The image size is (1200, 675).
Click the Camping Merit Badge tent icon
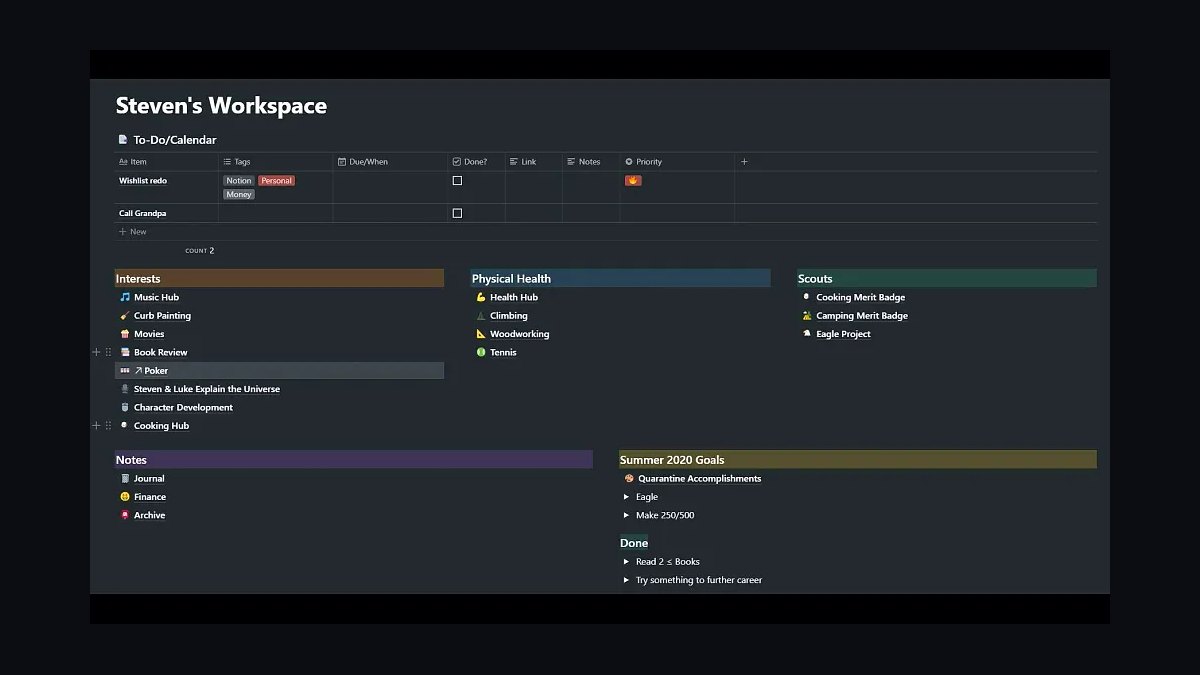[x=807, y=316]
